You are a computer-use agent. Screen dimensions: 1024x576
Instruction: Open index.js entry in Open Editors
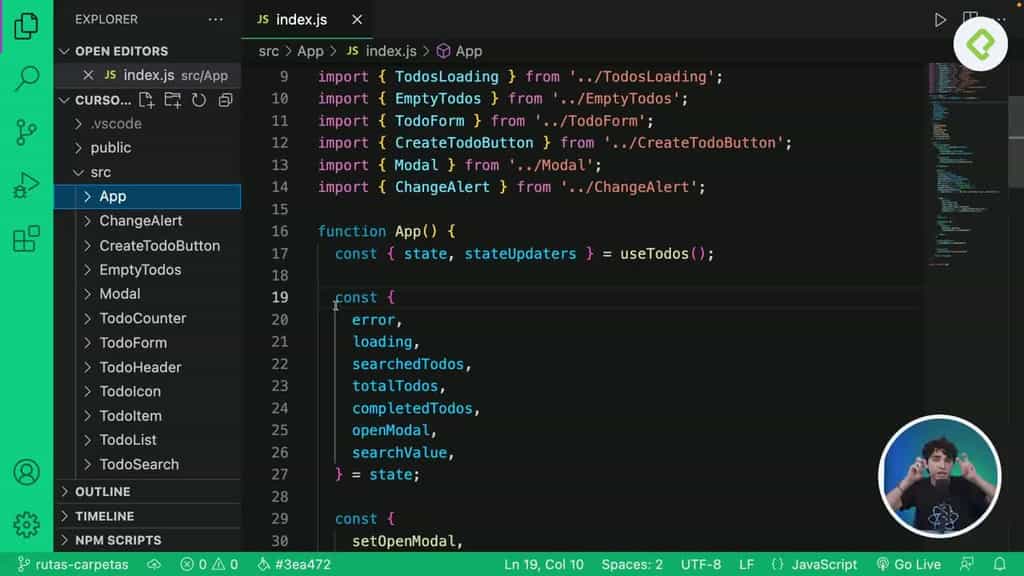pyautogui.click(x=148, y=75)
